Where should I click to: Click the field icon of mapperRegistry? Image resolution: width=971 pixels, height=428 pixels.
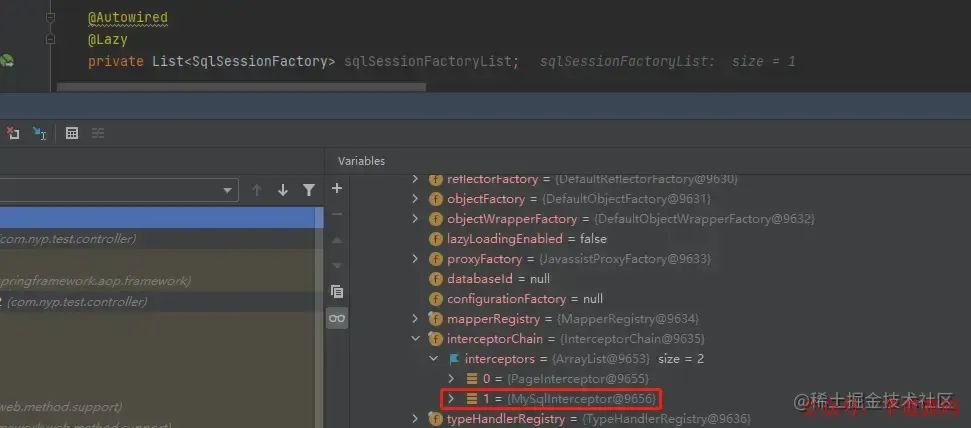(x=436, y=318)
